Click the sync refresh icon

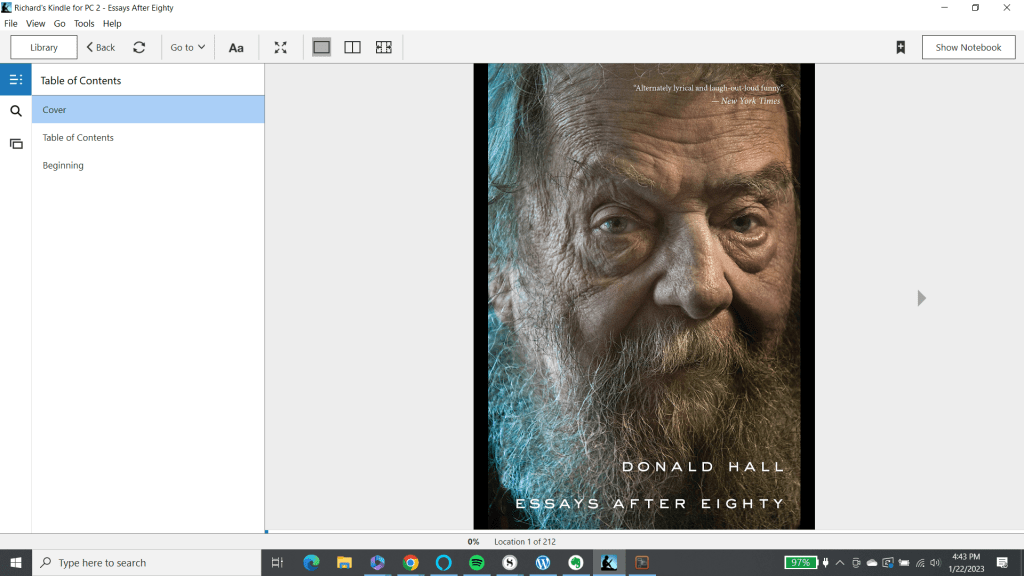click(139, 47)
